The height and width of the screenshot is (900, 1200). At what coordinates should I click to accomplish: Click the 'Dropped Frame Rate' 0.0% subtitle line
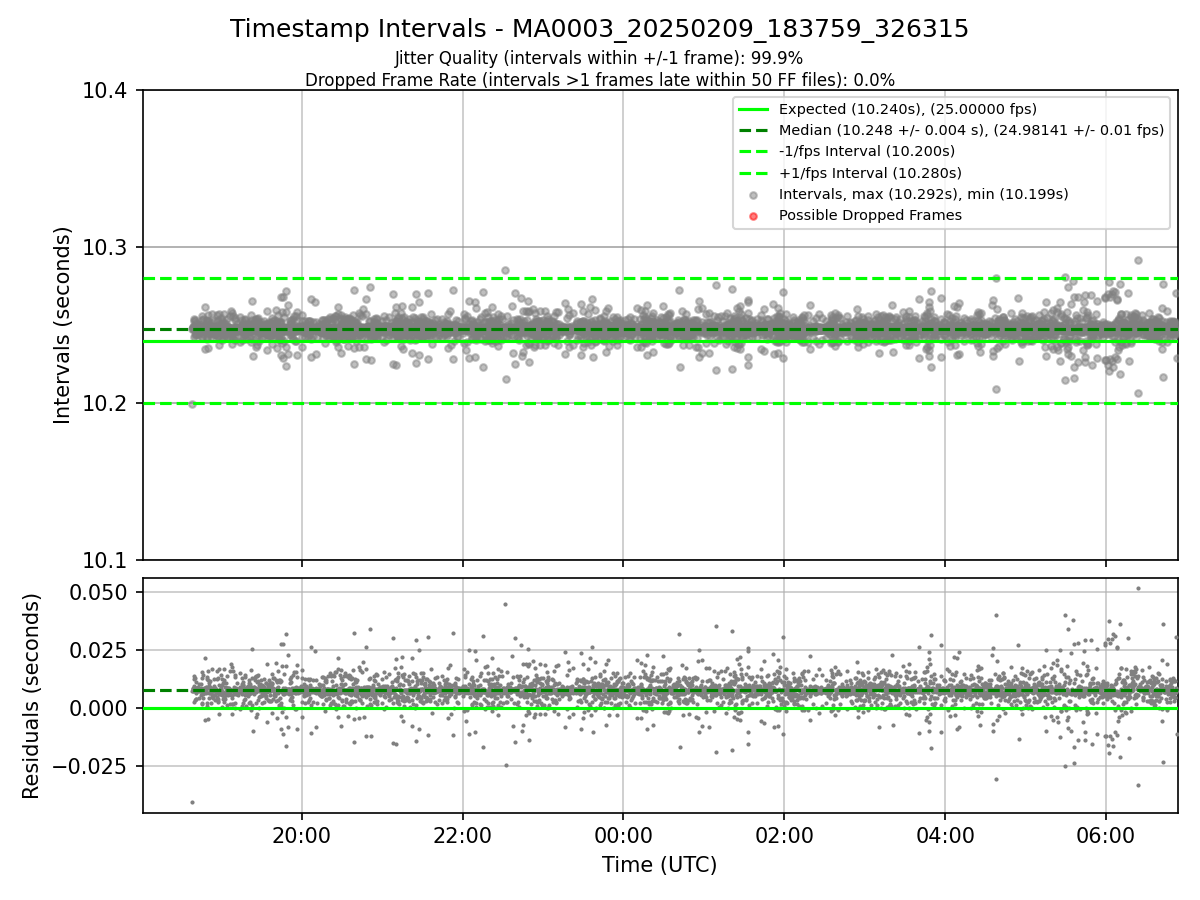tap(599, 79)
